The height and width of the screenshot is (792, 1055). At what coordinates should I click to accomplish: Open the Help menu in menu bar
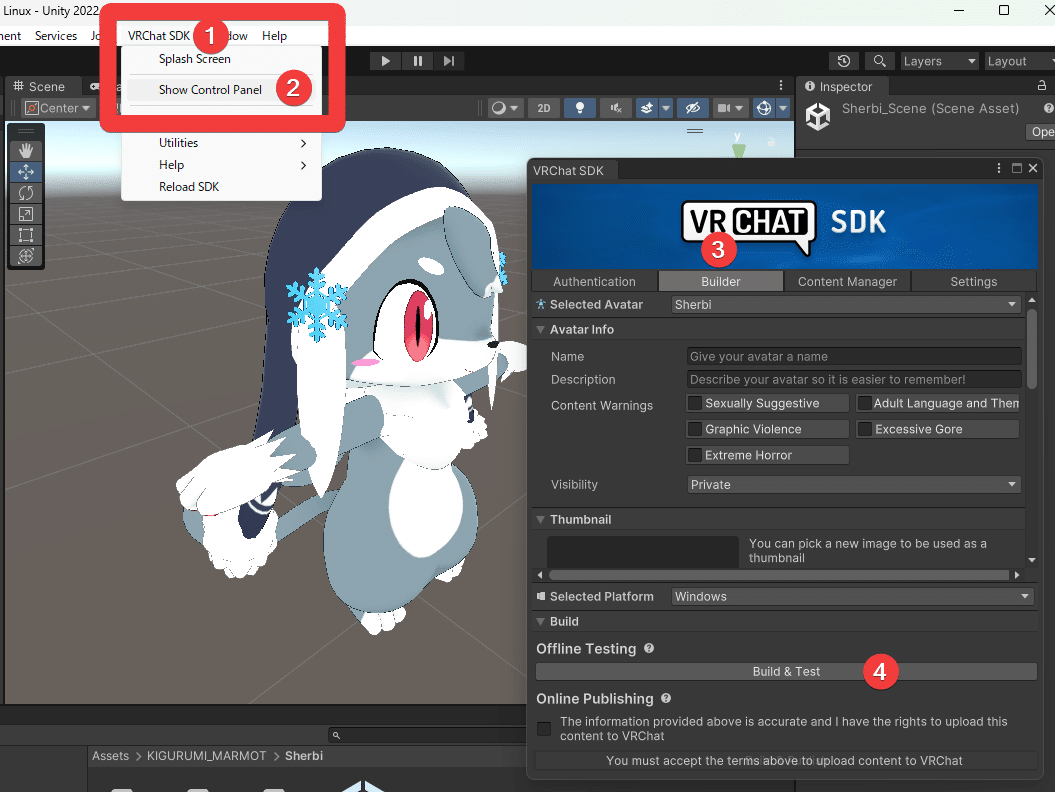275,36
